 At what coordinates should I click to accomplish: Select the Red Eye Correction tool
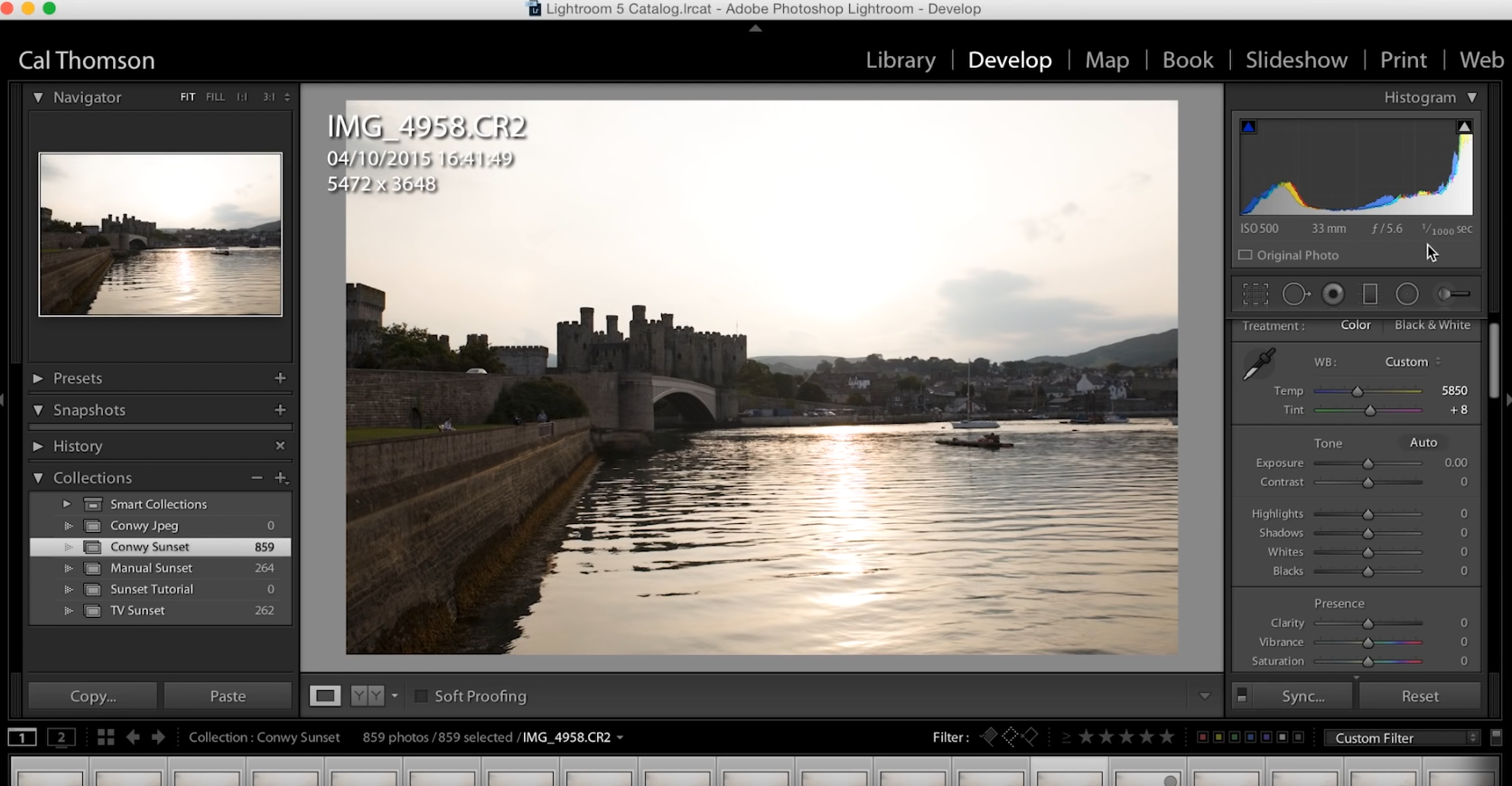[1333, 295]
